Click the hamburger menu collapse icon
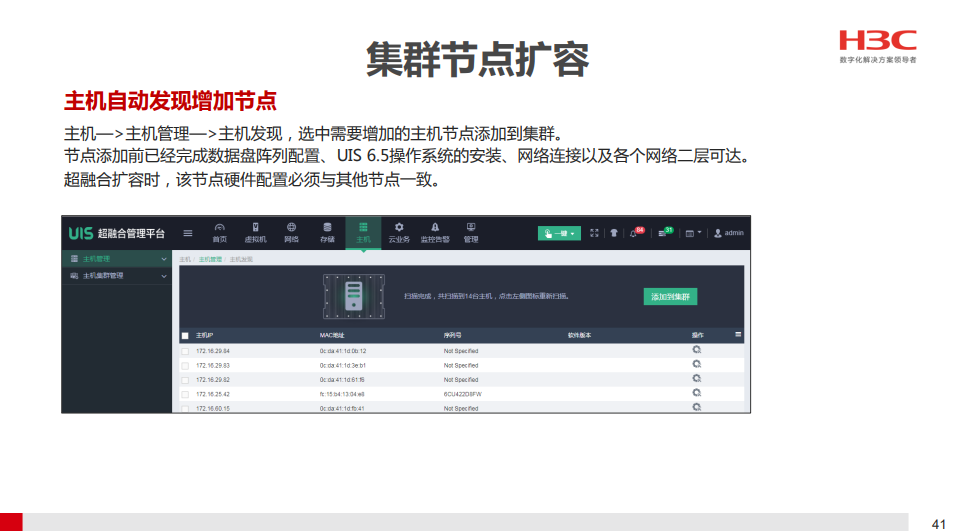The image size is (953, 531). pos(188,233)
